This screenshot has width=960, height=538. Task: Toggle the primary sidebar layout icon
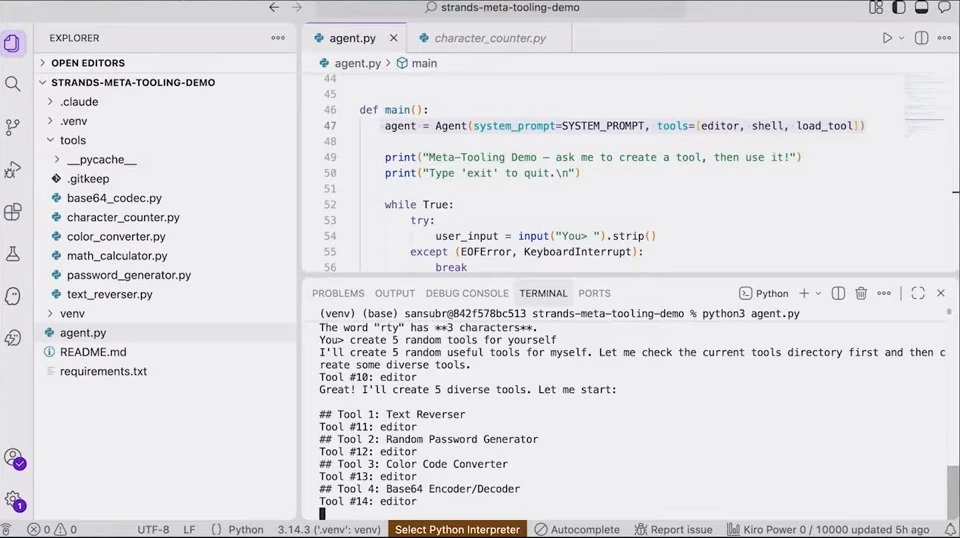[899, 7]
